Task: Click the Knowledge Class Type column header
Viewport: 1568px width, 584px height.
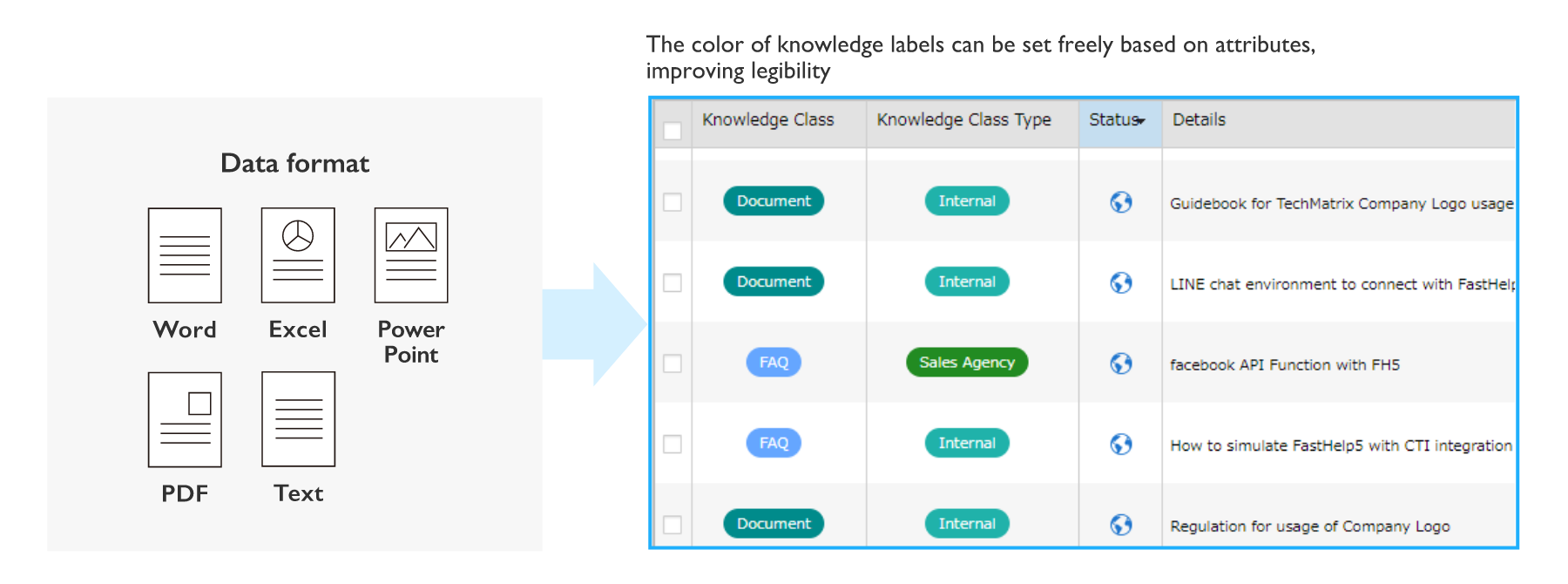Action: click(x=963, y=120)
